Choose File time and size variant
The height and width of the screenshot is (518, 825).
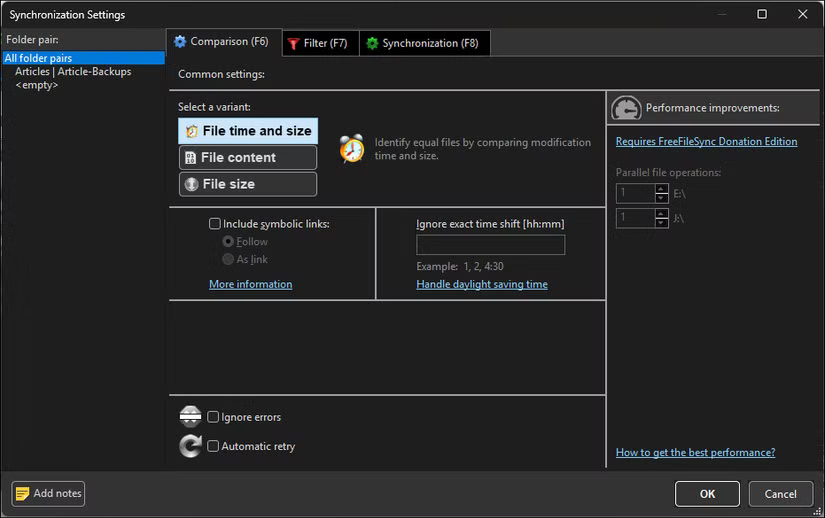point(247,131)
